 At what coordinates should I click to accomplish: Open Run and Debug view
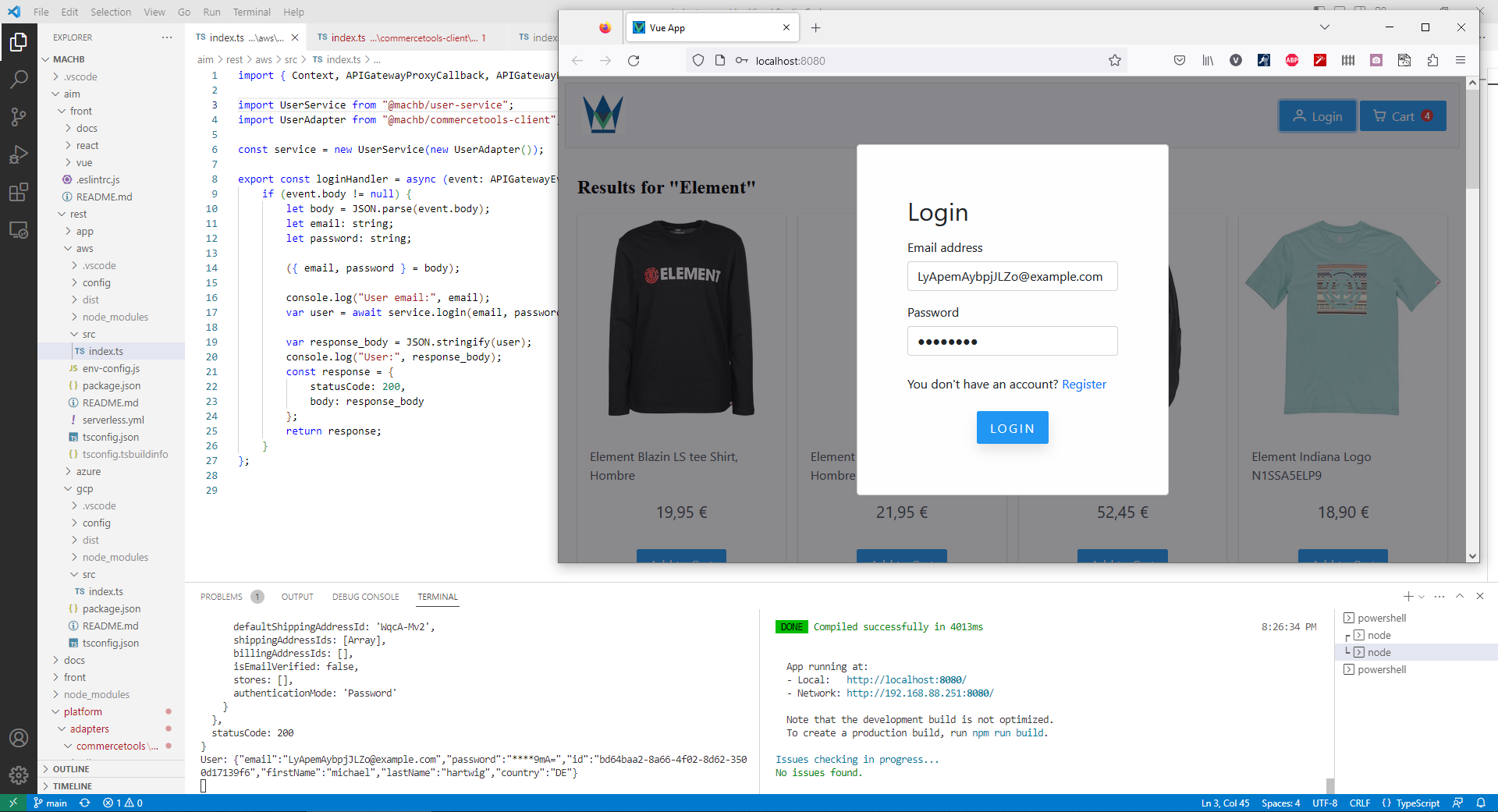click(19, 154)
